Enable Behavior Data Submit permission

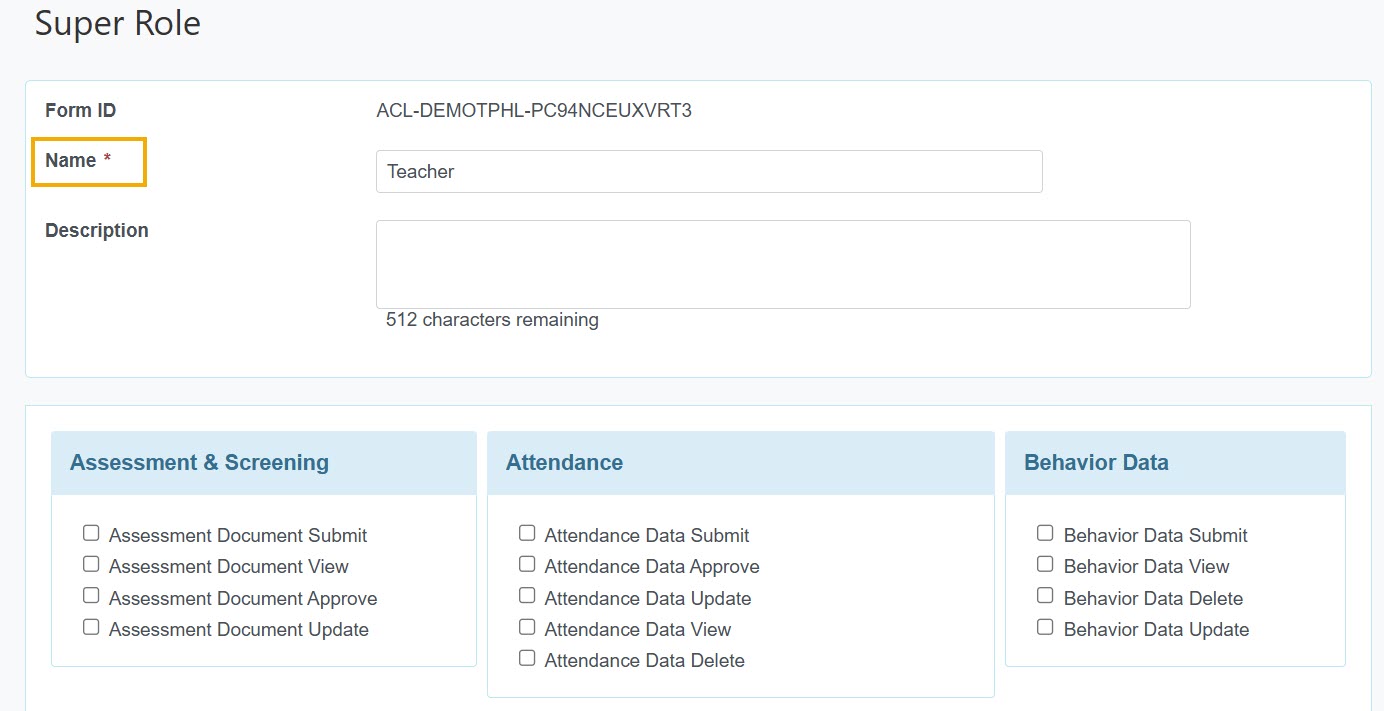tap(1045, 534)
